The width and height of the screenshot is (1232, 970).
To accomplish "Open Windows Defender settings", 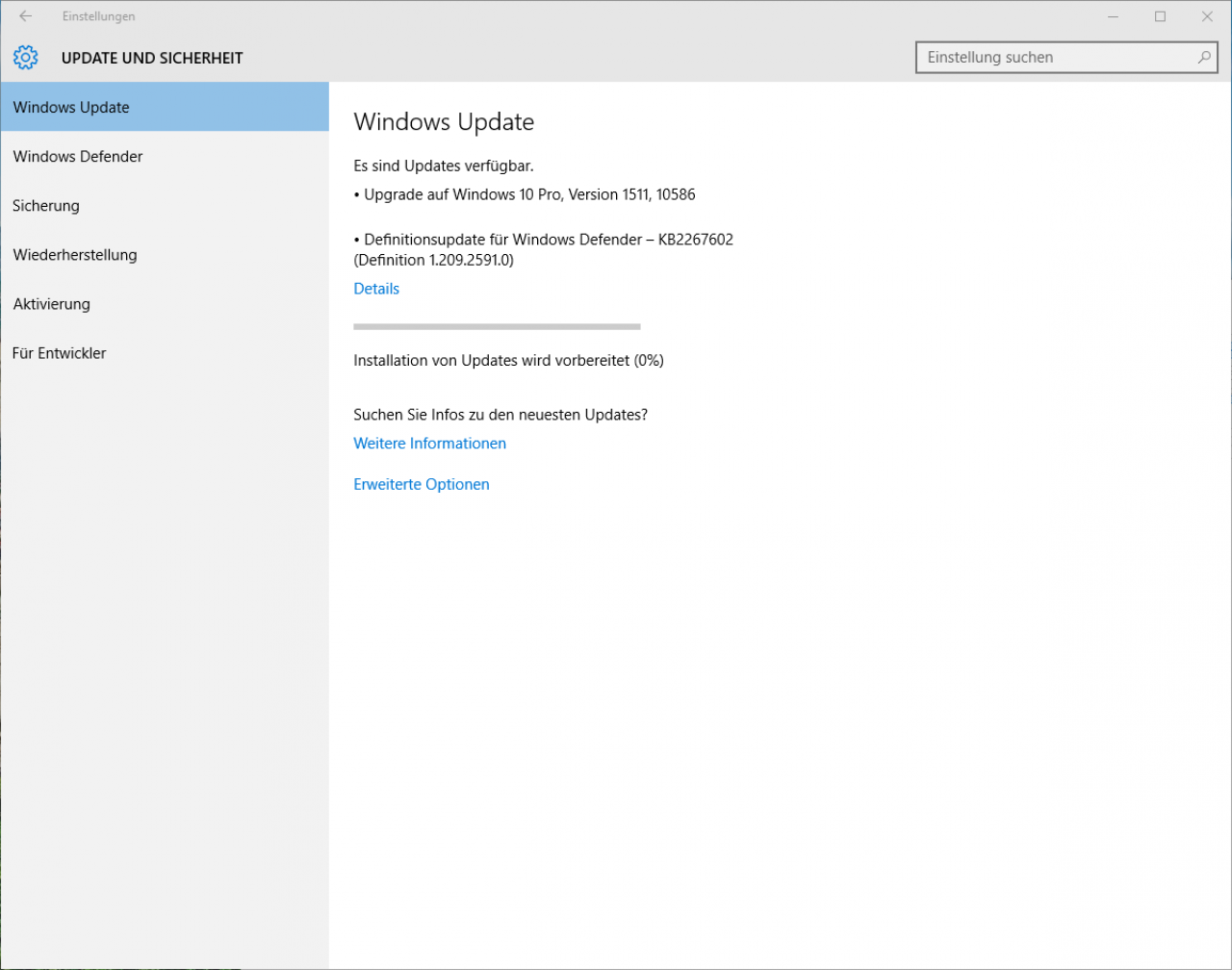I will coord(165,156).
